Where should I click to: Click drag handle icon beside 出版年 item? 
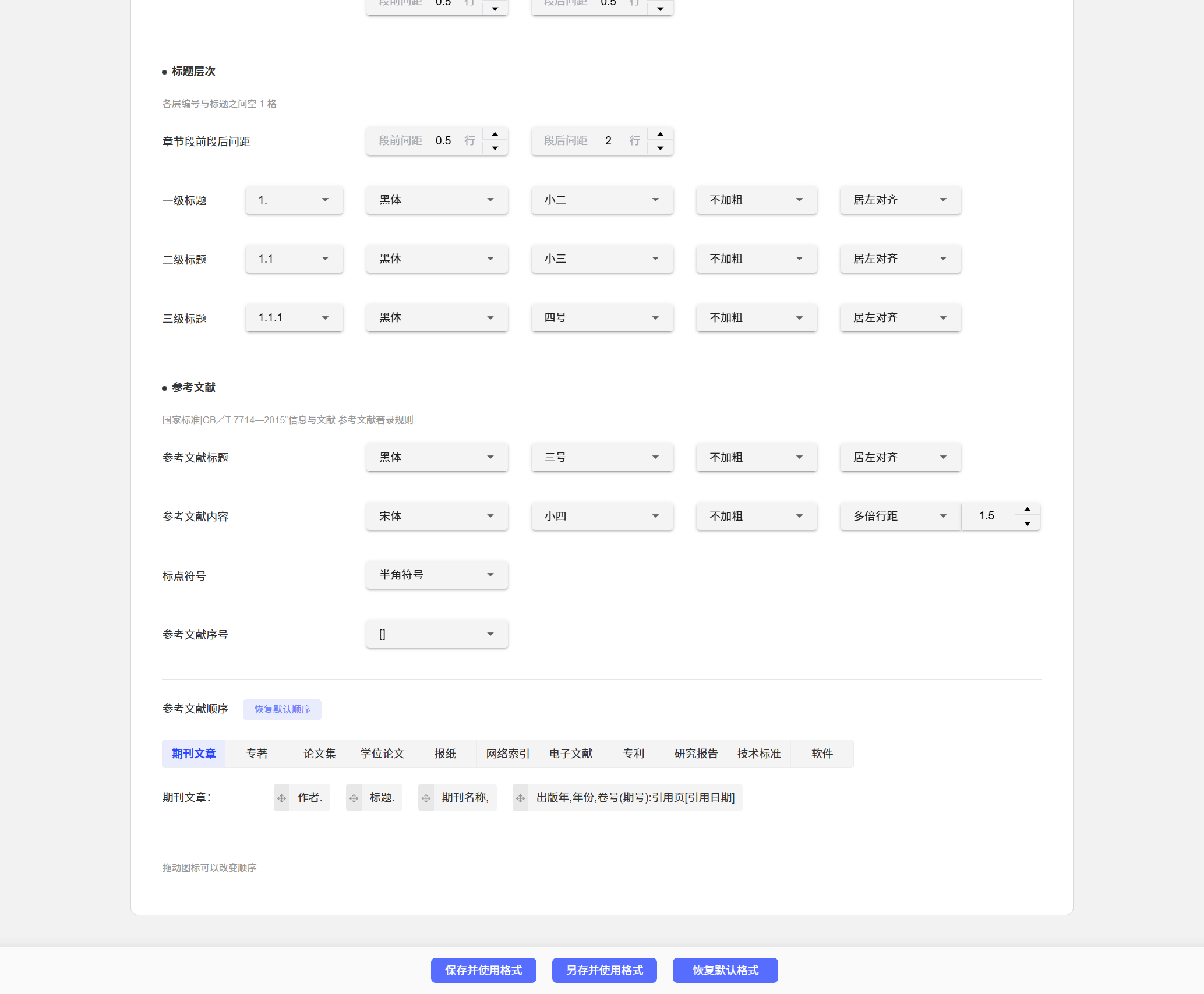click(x=521, y=798)
